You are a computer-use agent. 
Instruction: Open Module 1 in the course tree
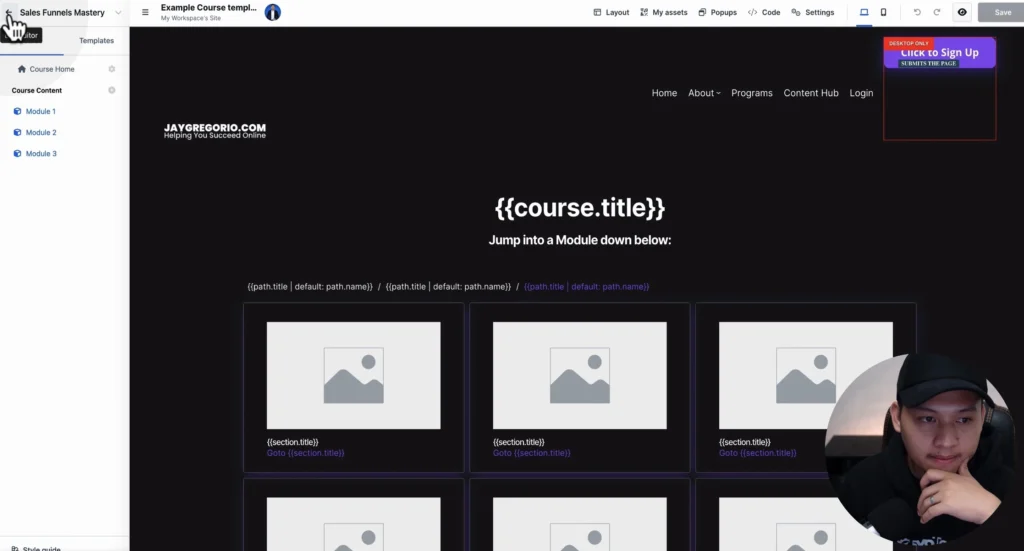pos(40,111)
